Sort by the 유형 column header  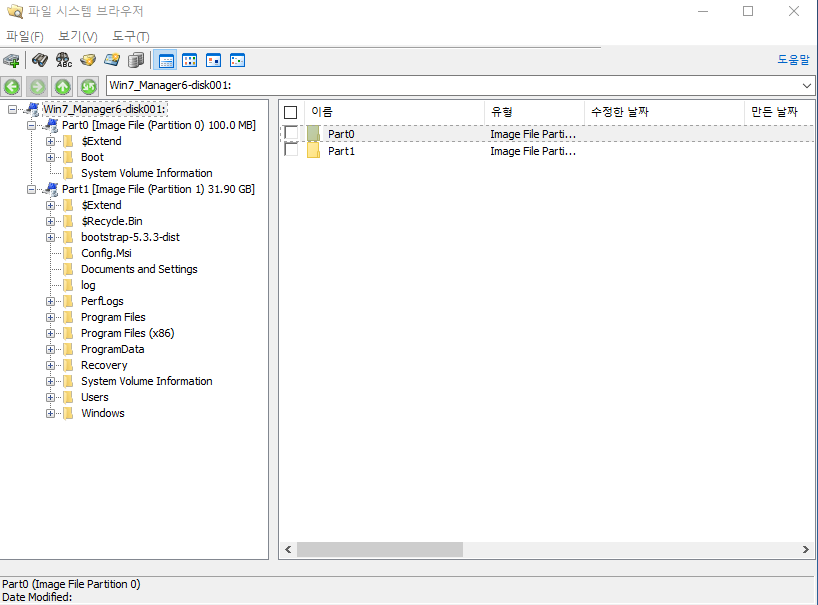point(535,112)
